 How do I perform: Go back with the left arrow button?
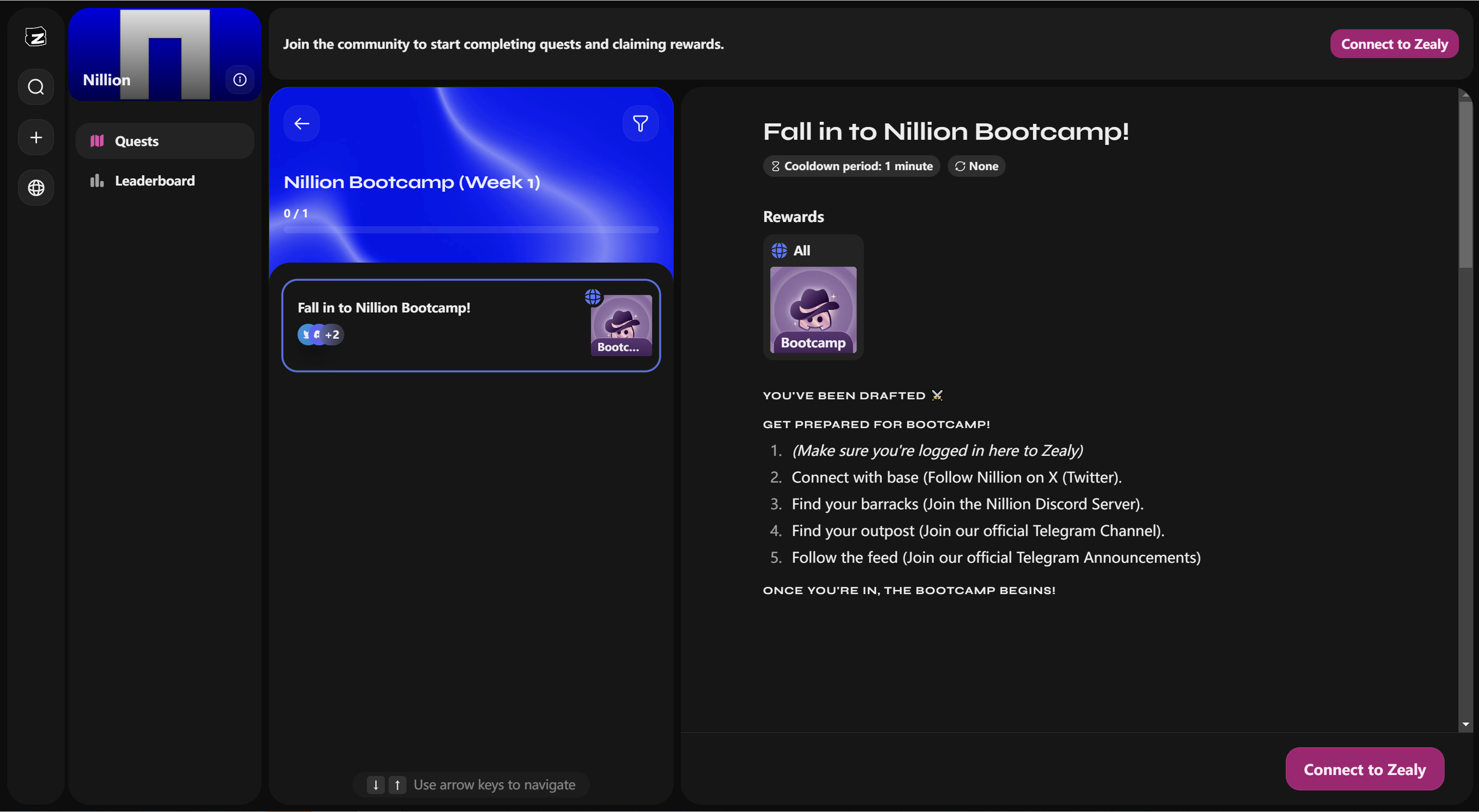302,123
